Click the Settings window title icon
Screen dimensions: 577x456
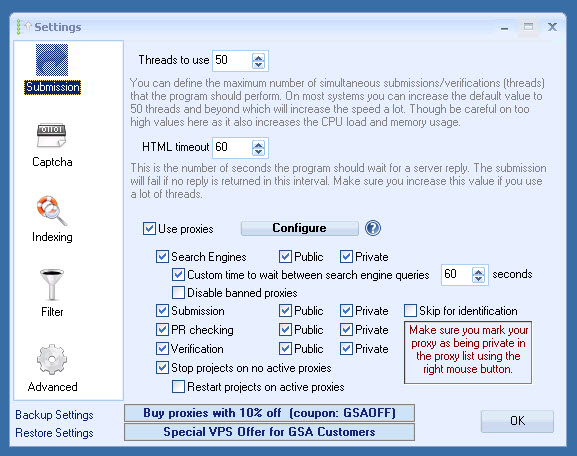point(24,27)
